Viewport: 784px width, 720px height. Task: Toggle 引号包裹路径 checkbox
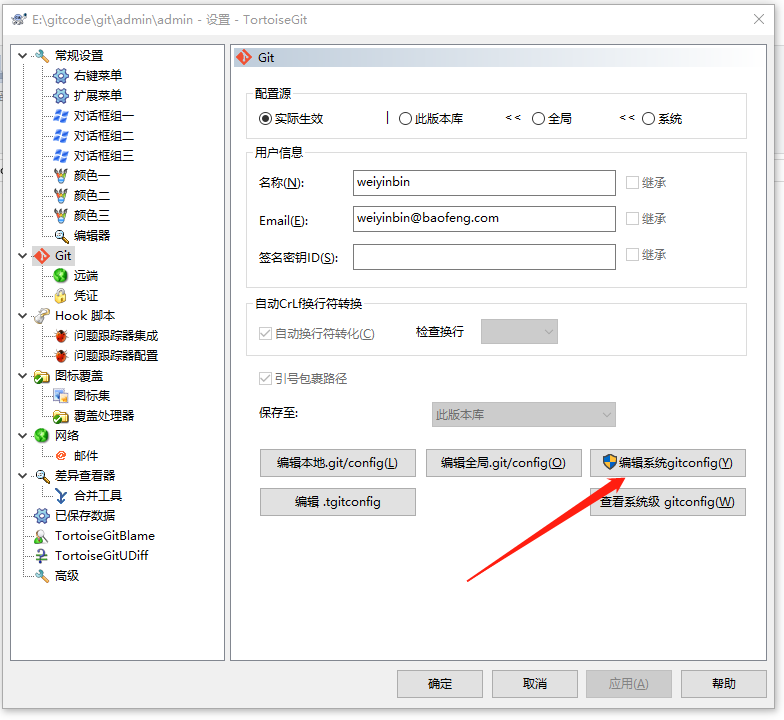pos(265,378)
